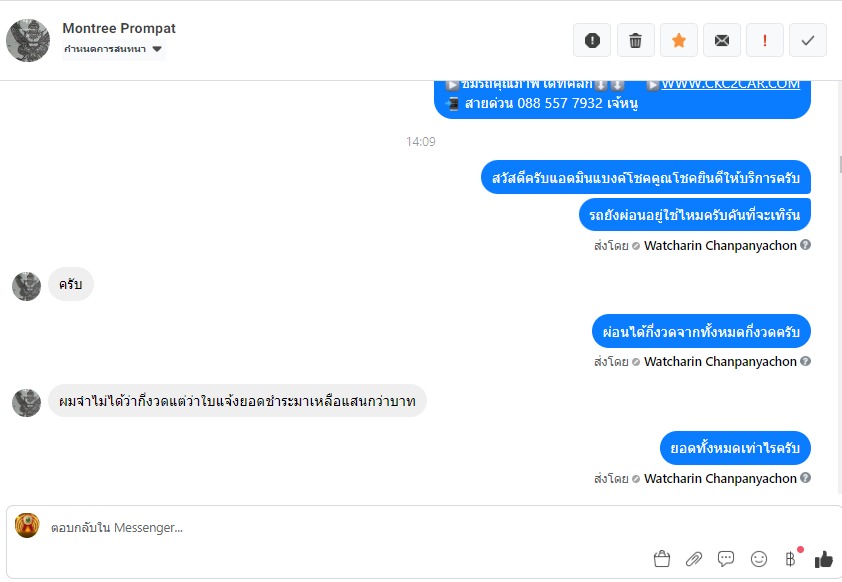Delete conversation using the trash icon
Screen dimensions: 842x582
635,40
